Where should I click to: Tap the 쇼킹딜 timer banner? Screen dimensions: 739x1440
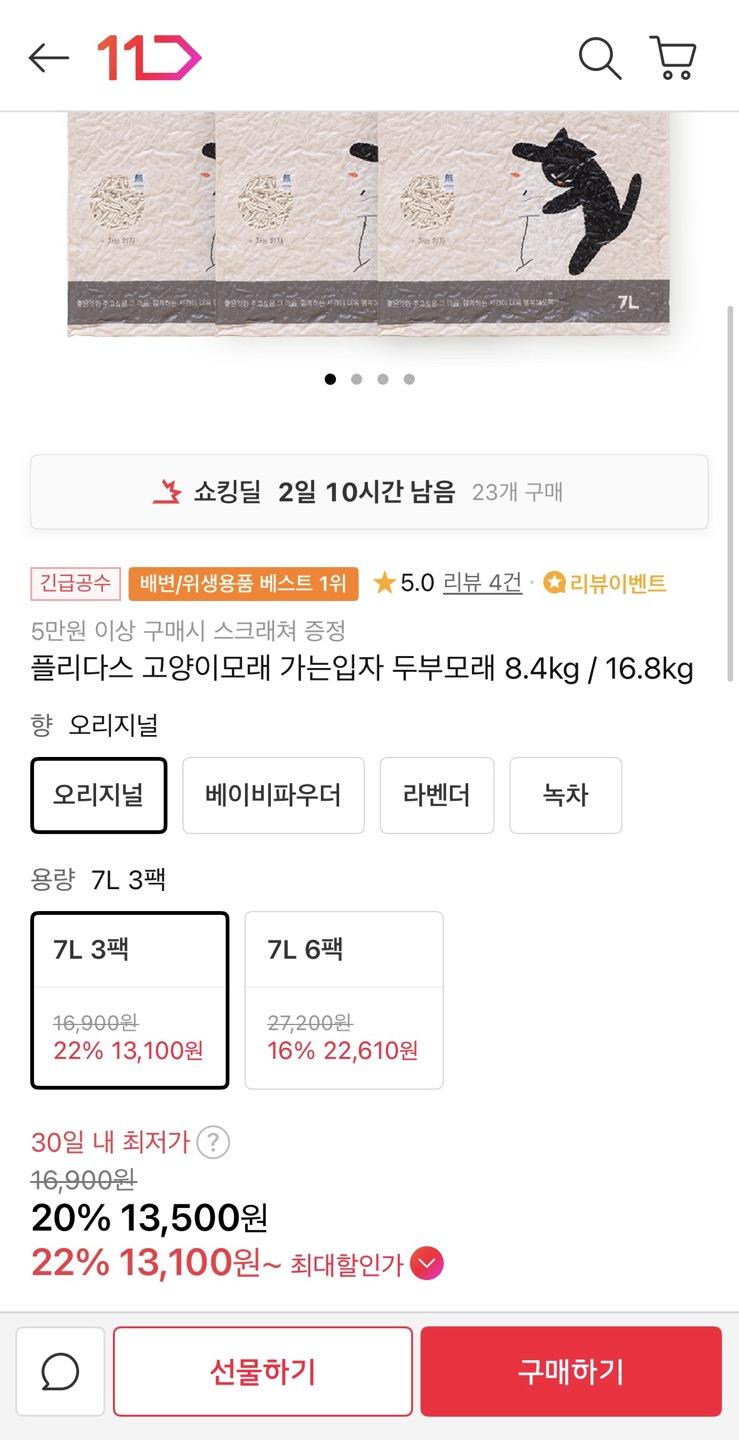tap(369, 492)
